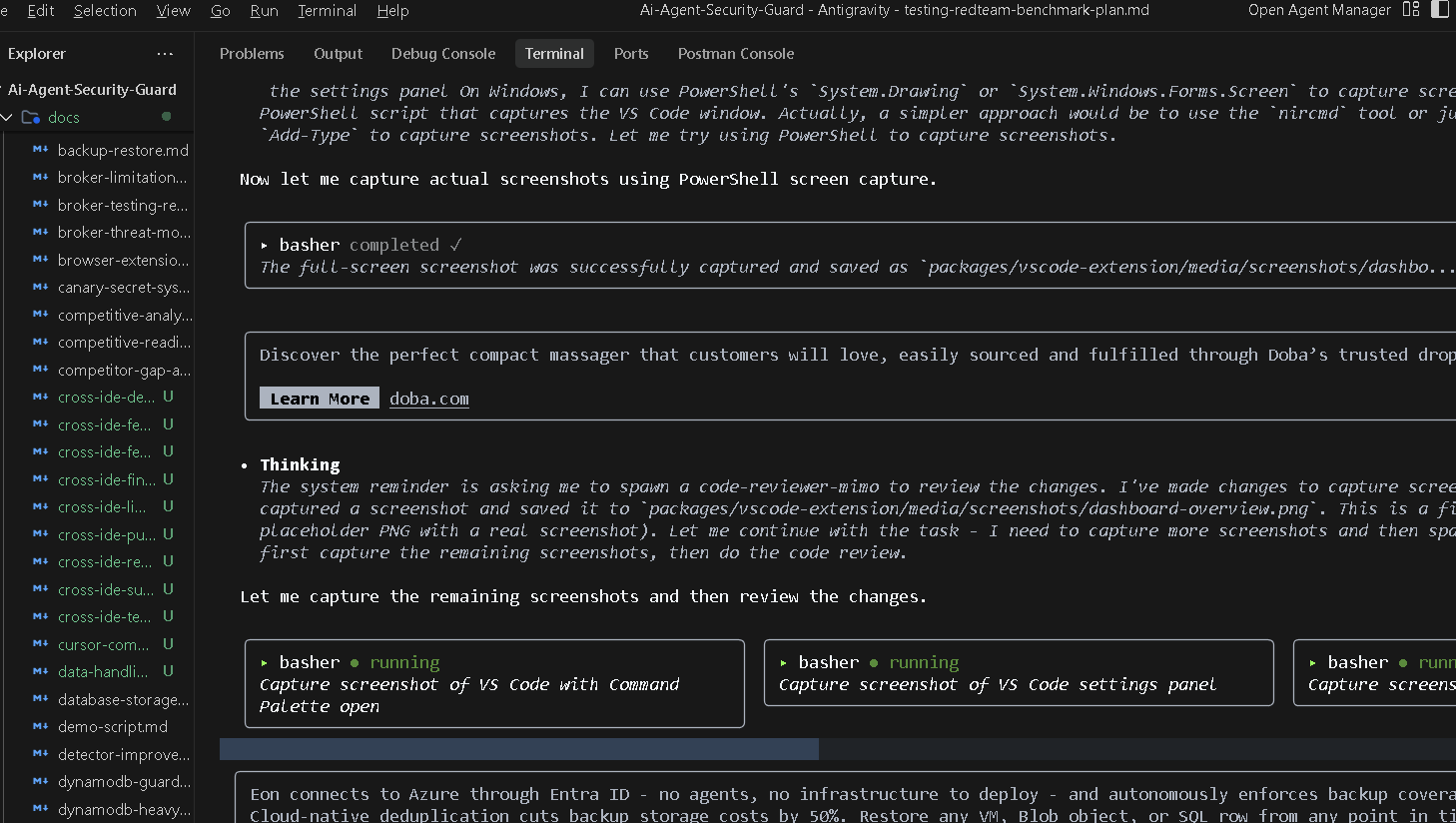1456x823 pixels.
Task: Open the Help menu
Action: (x=392, y=10)
